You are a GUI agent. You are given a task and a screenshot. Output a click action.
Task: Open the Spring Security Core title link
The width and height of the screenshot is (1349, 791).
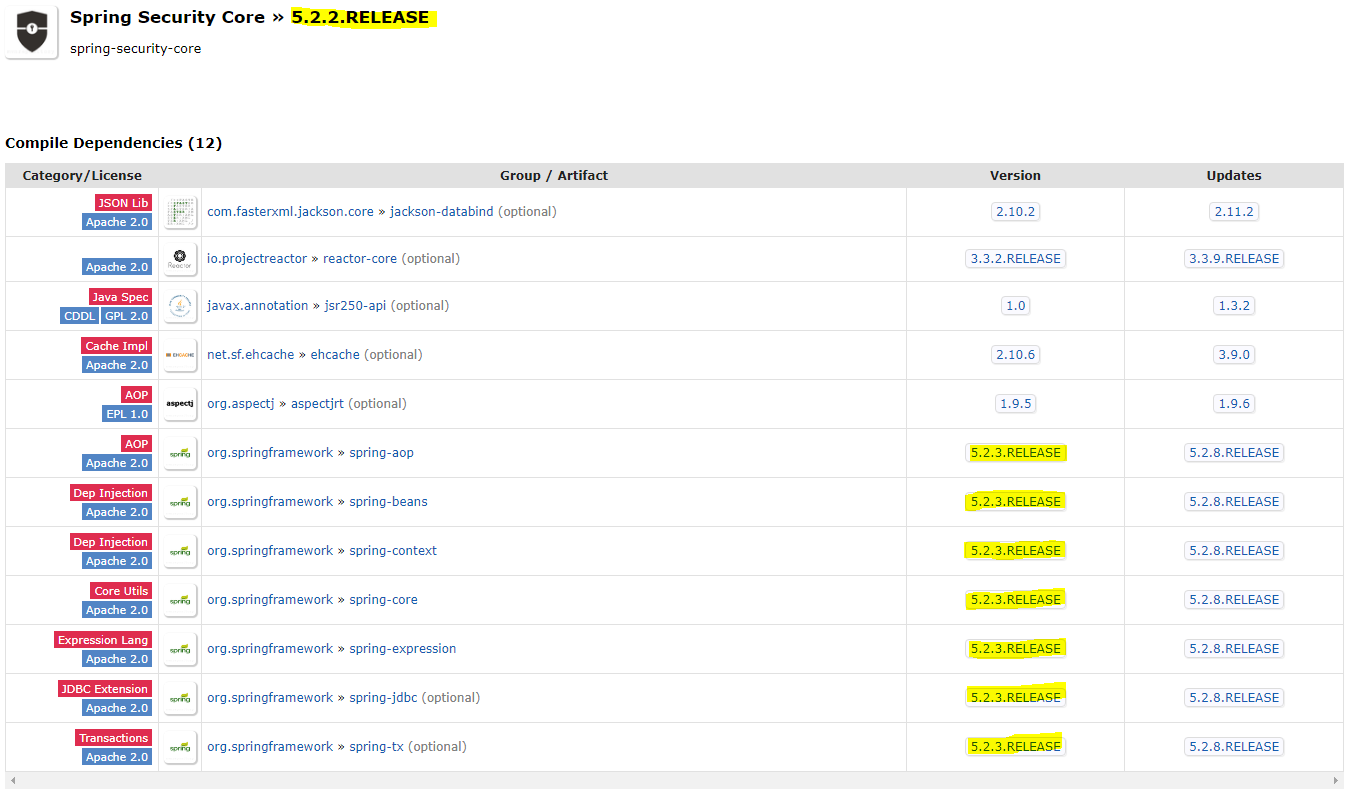pos(167,17)
